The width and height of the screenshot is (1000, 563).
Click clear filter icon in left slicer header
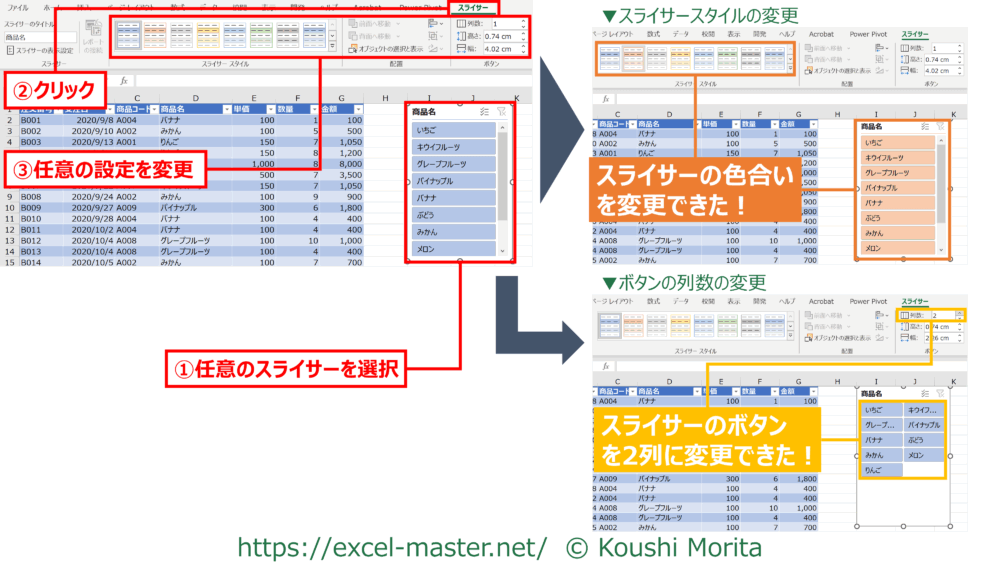[x=501, y=113]
